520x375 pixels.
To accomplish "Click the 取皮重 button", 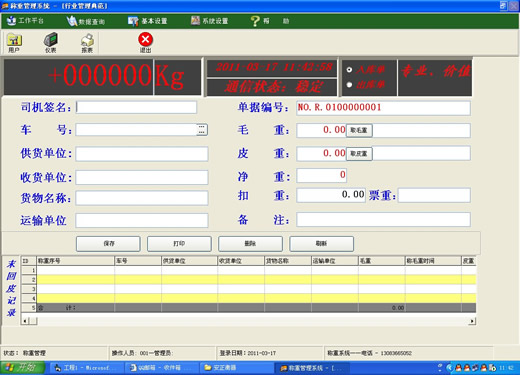I will [x=359, y=154].
